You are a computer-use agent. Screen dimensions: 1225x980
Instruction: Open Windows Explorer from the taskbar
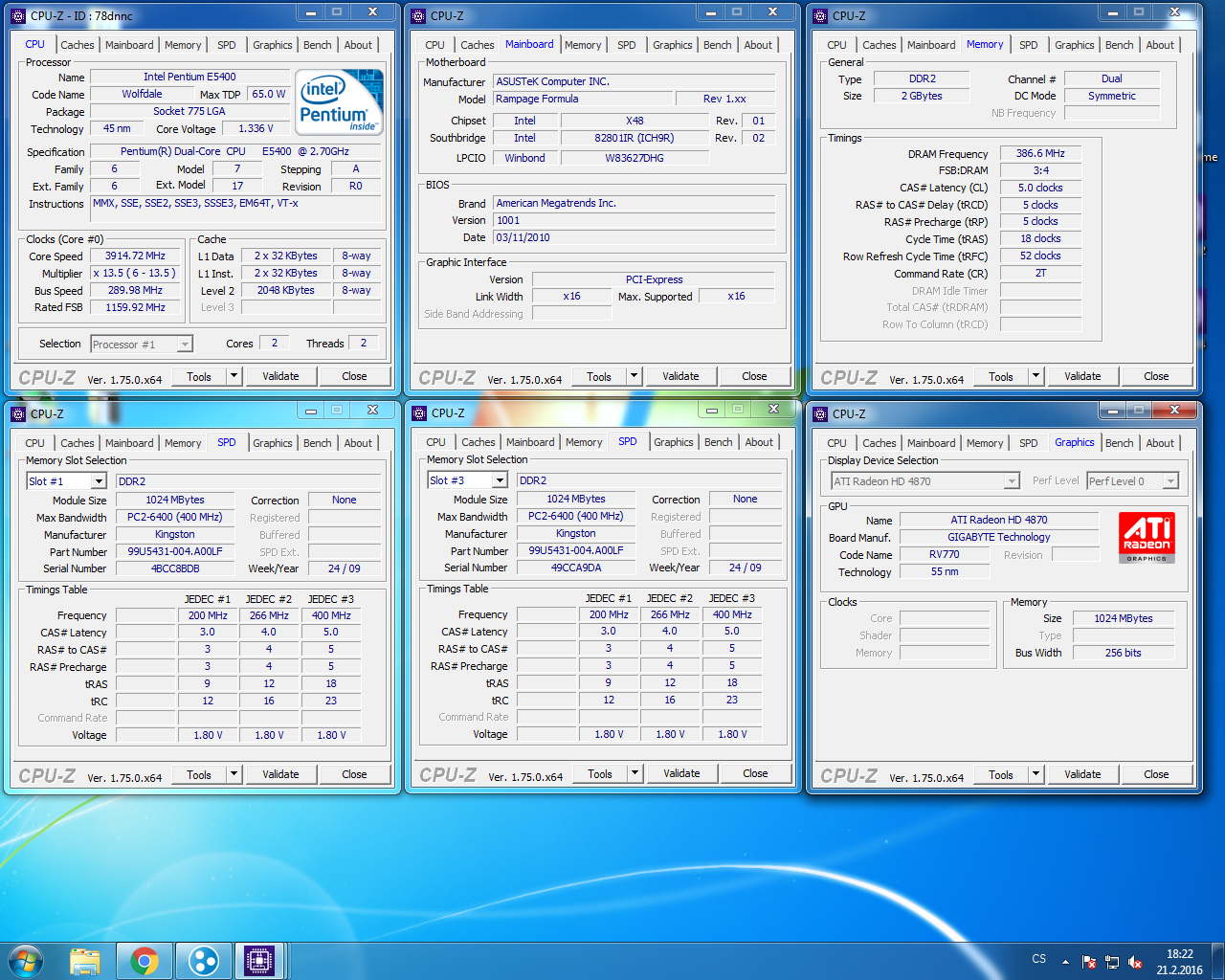click(85, 961)
